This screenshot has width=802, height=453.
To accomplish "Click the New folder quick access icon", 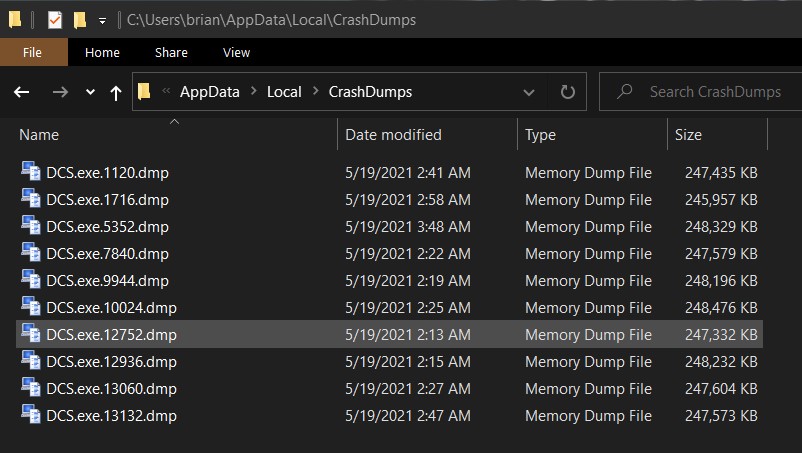I will click(x=80, y=20).
